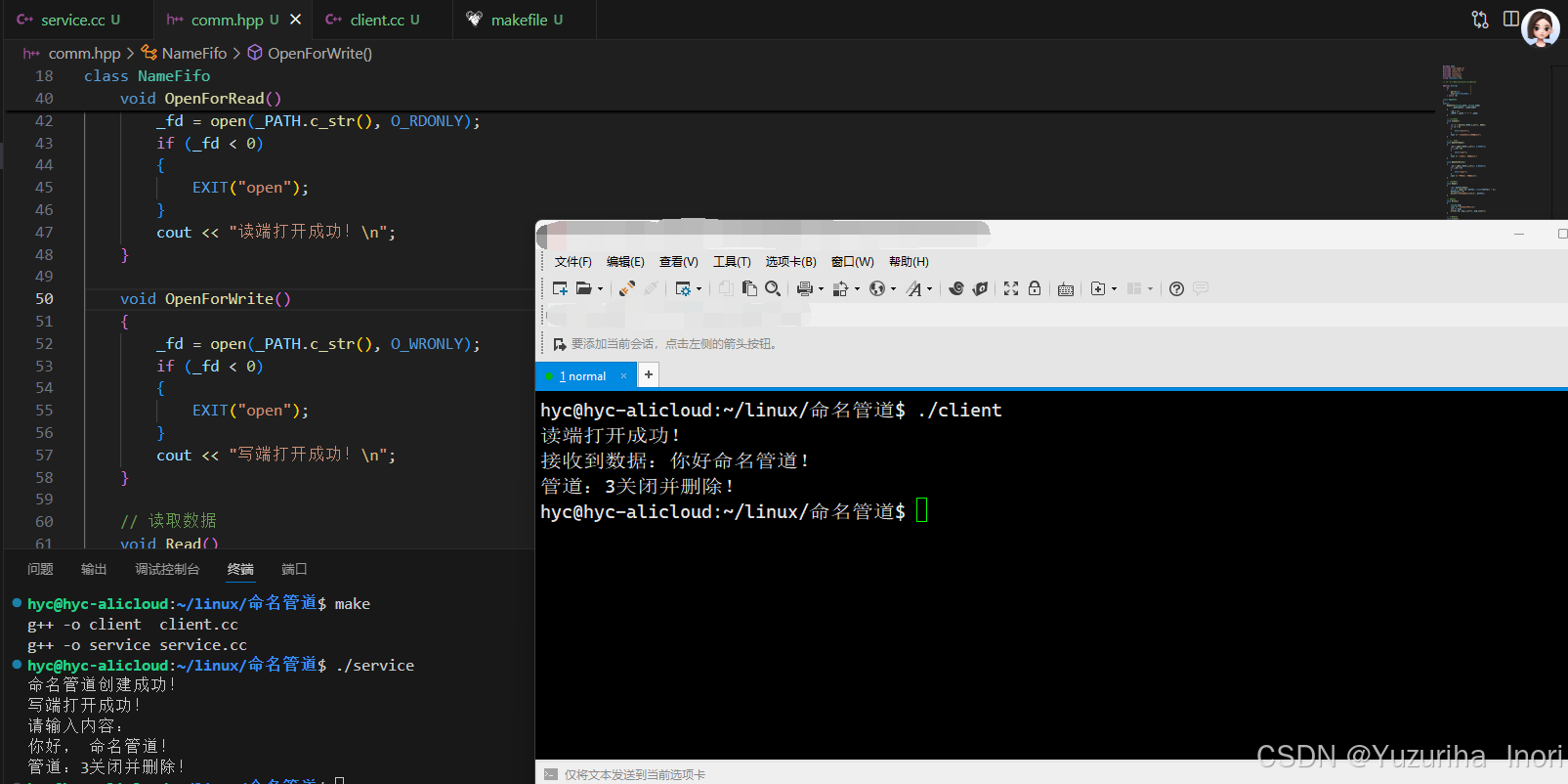This screenshot has height=784, width=1568.
Task: Open dropdown arrow next to Print icon
Action: pyautogui.click(x=821, y=289)
